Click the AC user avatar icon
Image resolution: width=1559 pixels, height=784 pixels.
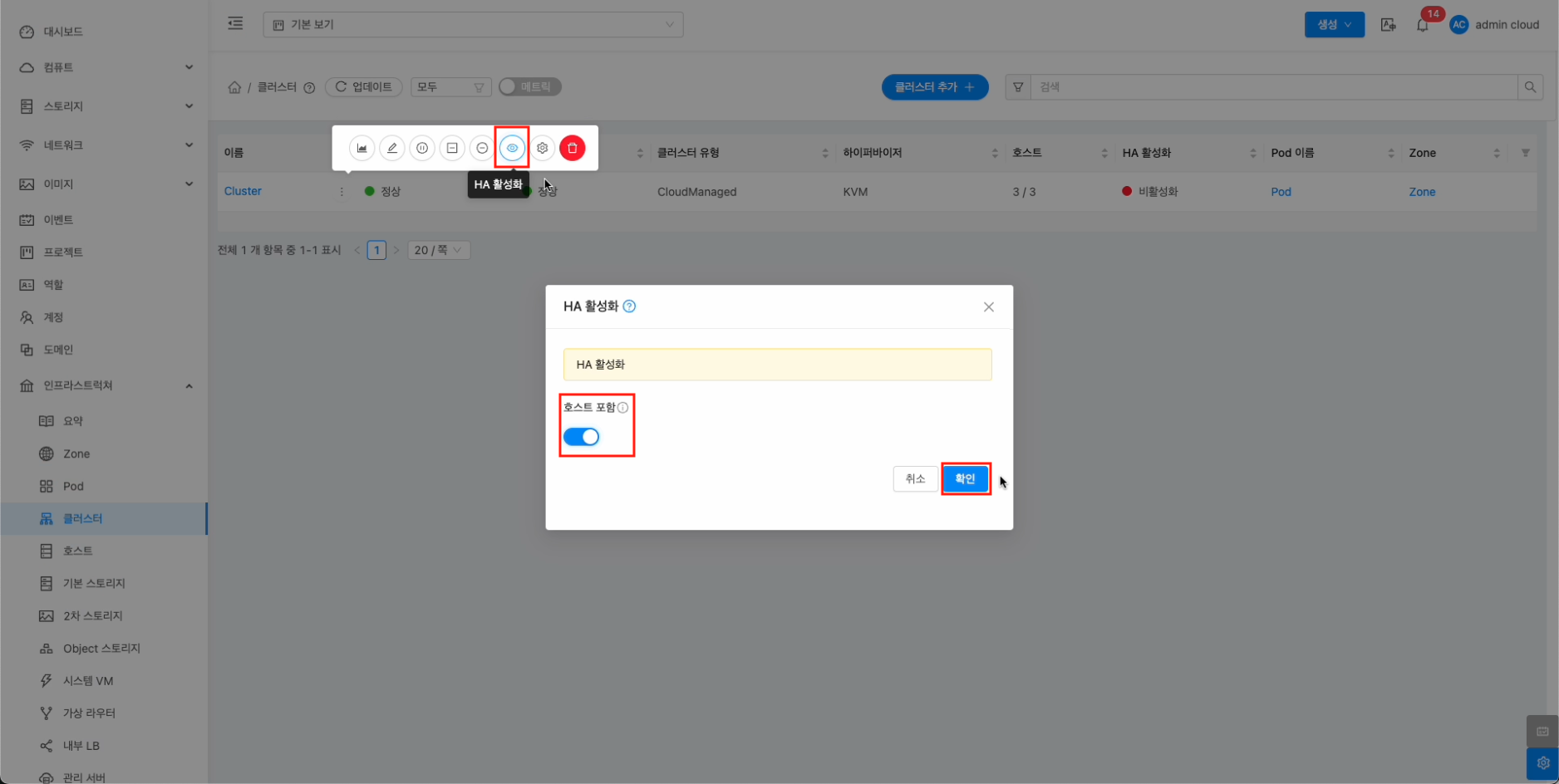tap(1458, 25)
